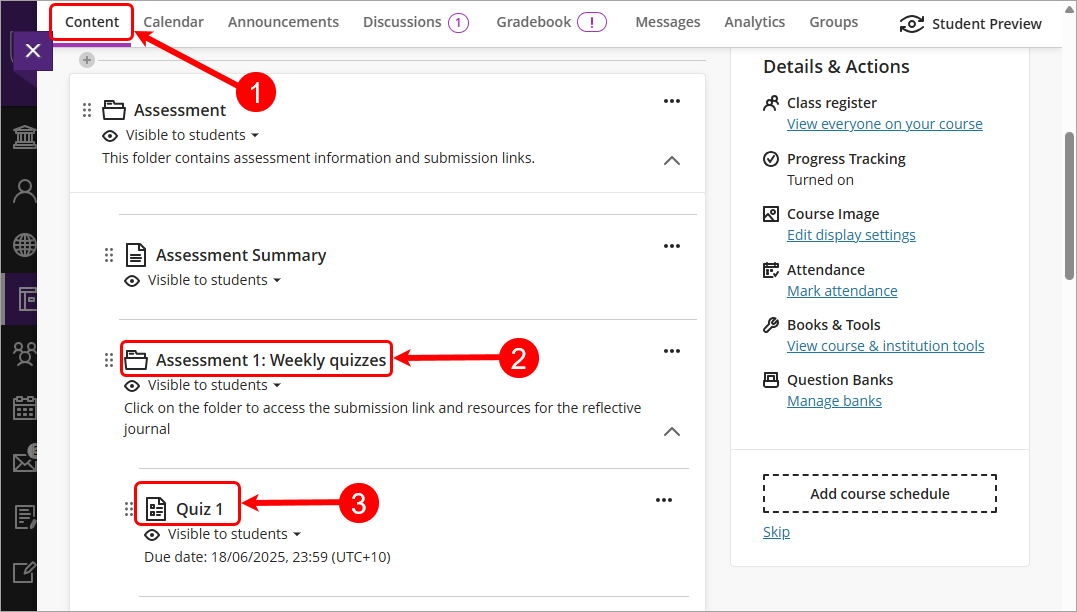This screenshot has width=1077, height=612.
Task: Click Progress Tracking Turned on text
Action: click(x=820, y=180)
